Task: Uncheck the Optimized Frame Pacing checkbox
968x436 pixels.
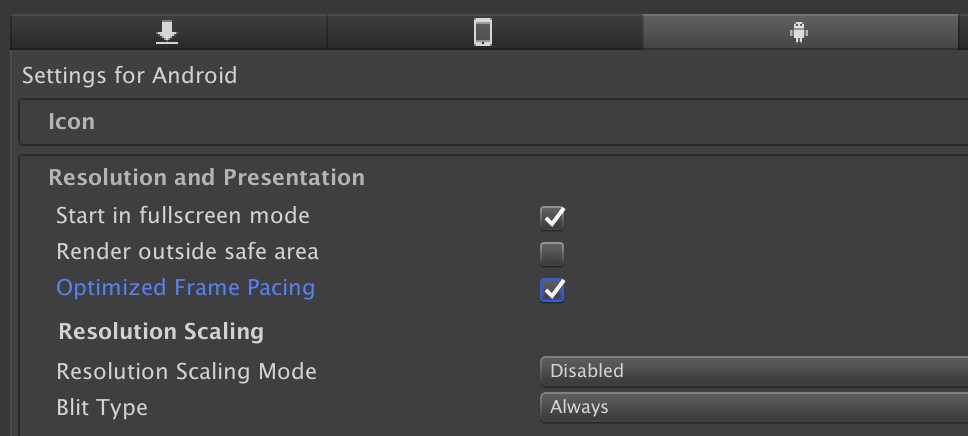Action: (552, 290)
